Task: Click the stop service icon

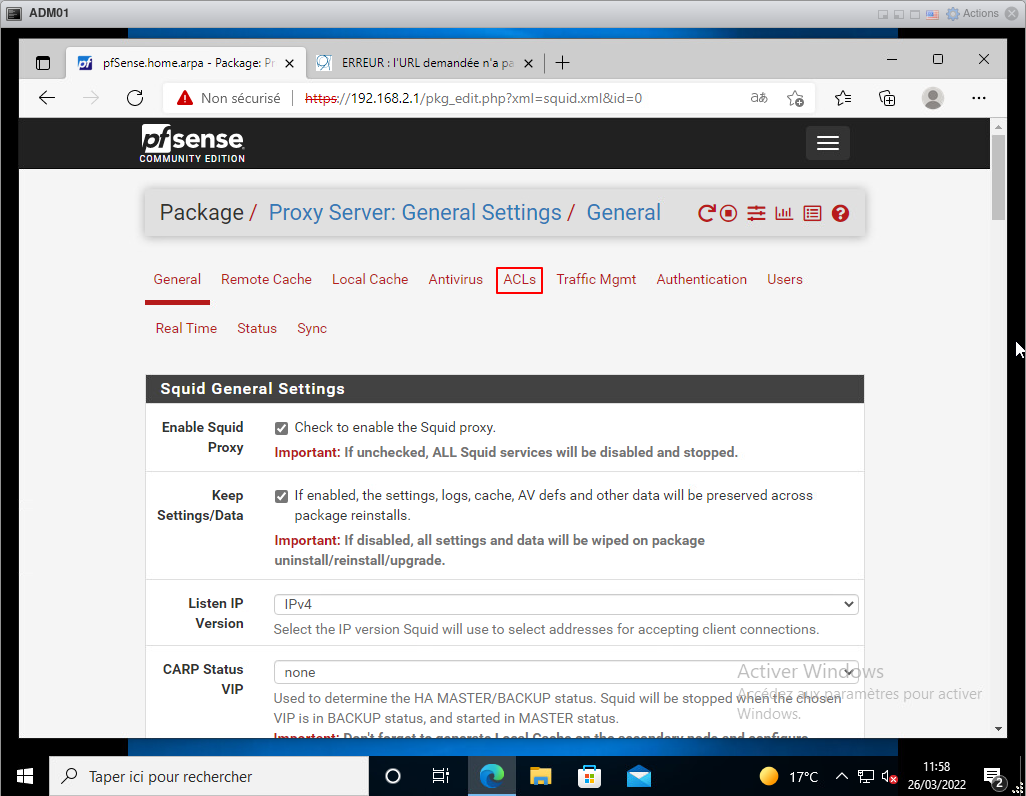Action: click(729, 213)
